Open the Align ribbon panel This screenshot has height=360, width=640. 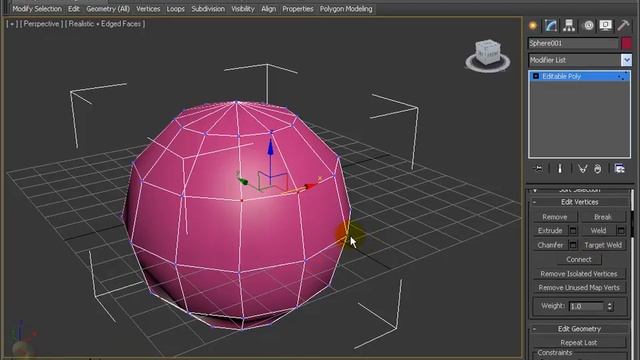click(x=269, y=9)
